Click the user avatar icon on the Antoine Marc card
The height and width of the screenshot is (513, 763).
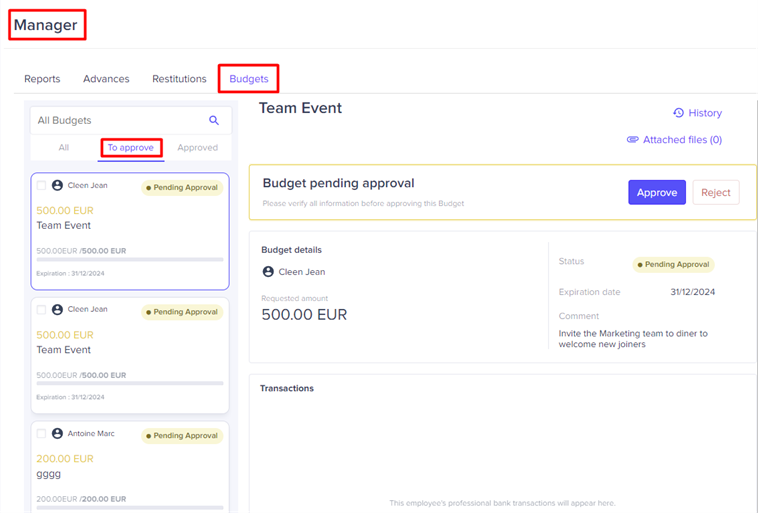pos(57,433)
